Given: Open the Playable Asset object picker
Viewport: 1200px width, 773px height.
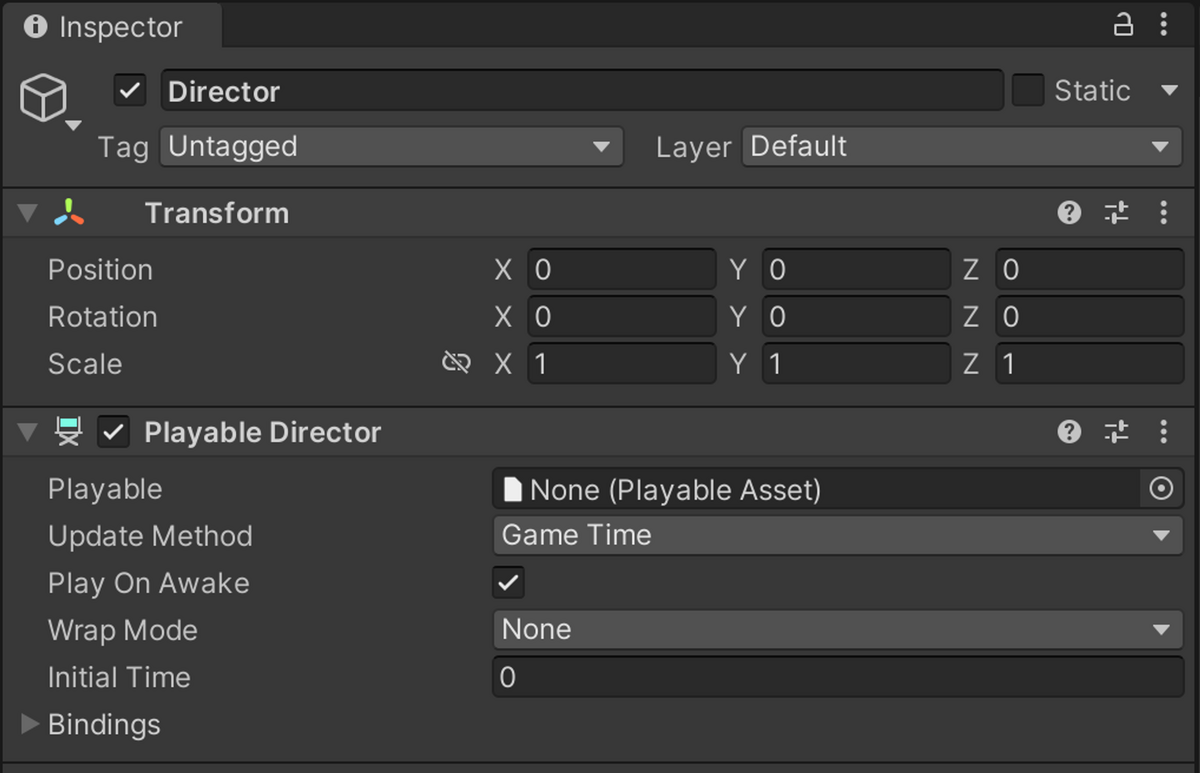Looking at the screenshot, I should [1160, 488].
